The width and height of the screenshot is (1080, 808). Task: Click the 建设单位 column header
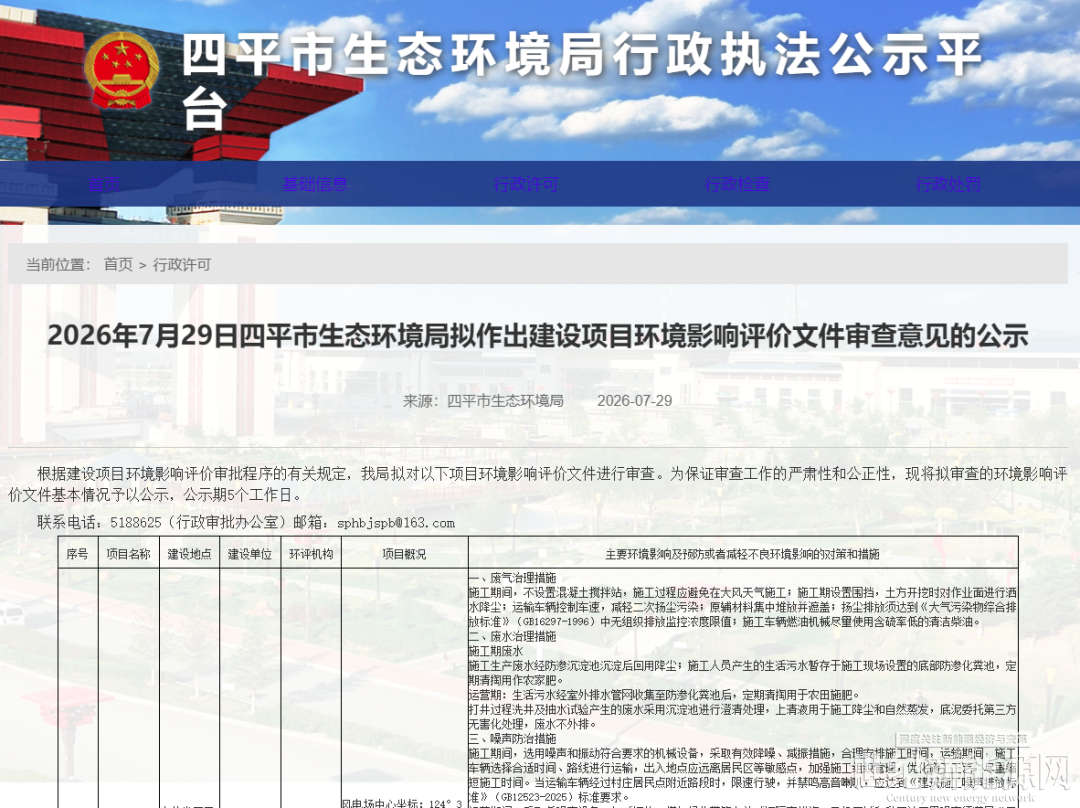250,554
